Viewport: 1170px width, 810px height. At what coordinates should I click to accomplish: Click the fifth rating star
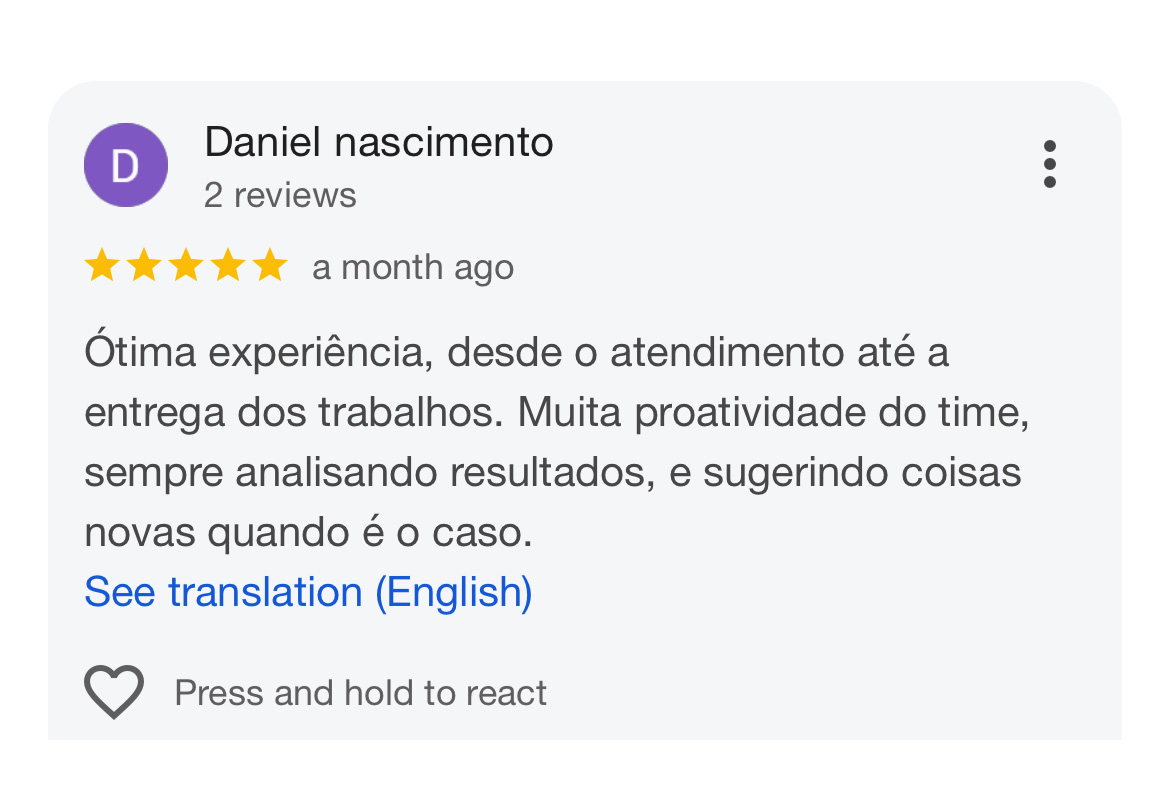click(x=269, y=267)
